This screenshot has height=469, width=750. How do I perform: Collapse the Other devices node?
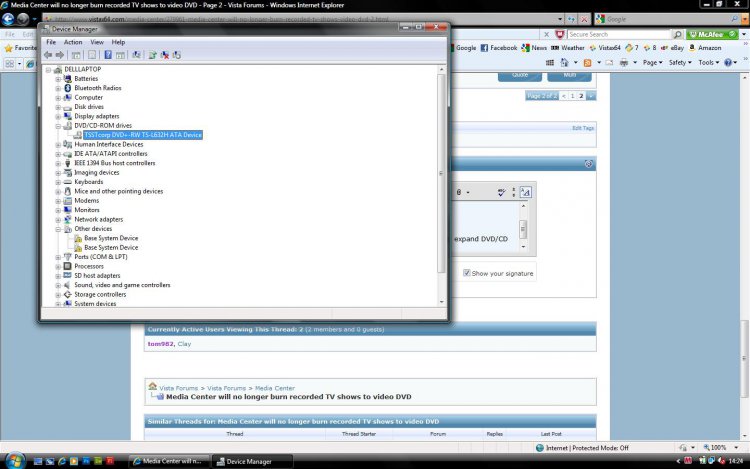click(58, 229)
